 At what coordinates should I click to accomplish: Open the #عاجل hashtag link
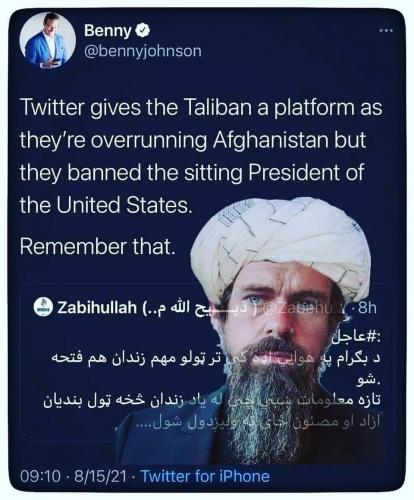pyautogui.click(x=356, y=338)
